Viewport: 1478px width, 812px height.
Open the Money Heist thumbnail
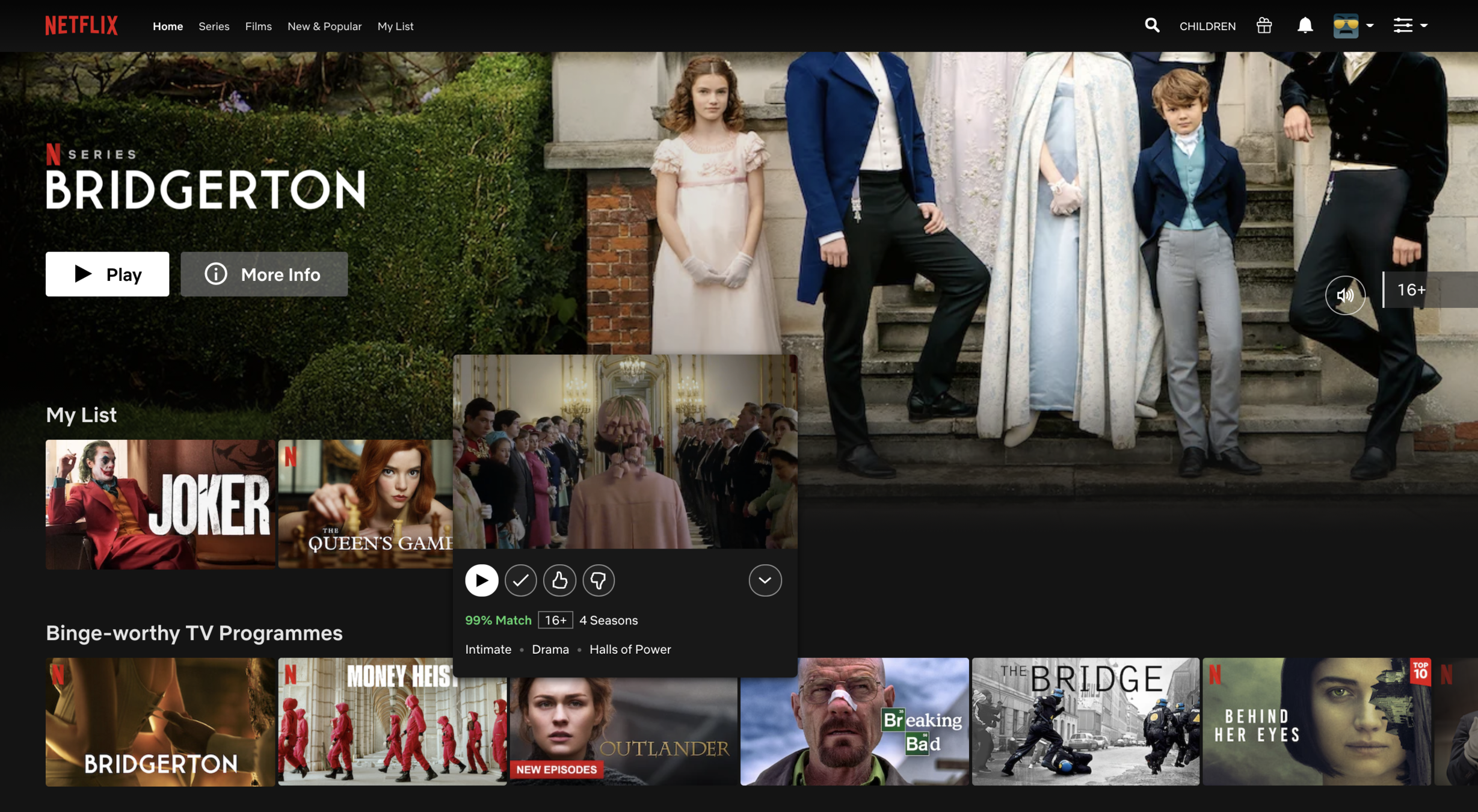pos(392,722)
